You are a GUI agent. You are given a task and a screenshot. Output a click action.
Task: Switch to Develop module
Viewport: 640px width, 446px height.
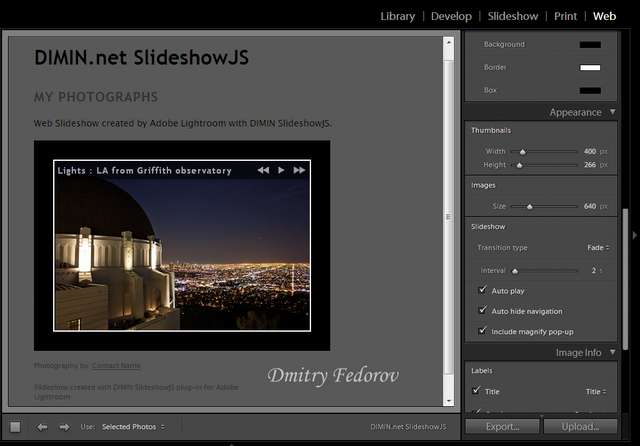pos(451,16)
